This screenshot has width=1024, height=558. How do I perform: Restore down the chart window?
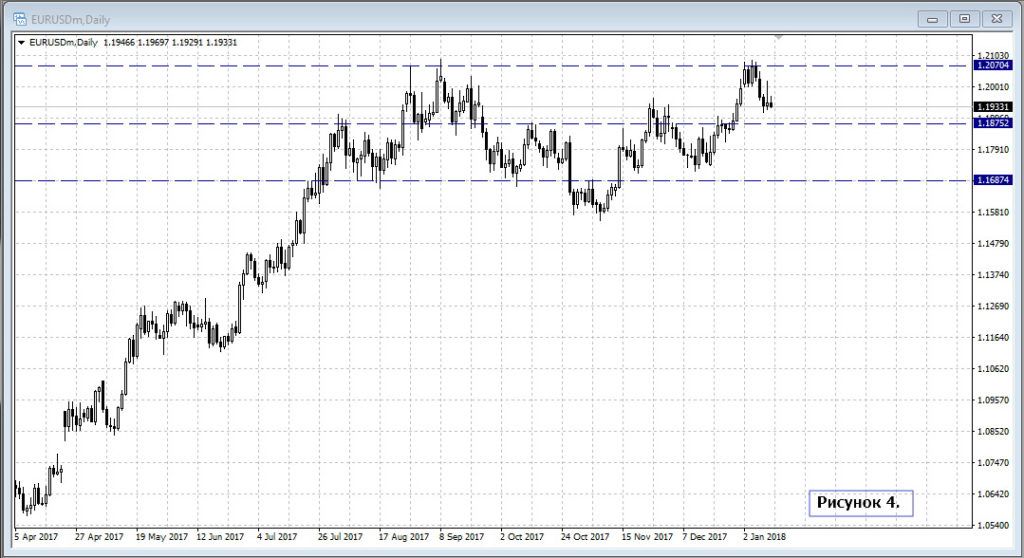964,18
